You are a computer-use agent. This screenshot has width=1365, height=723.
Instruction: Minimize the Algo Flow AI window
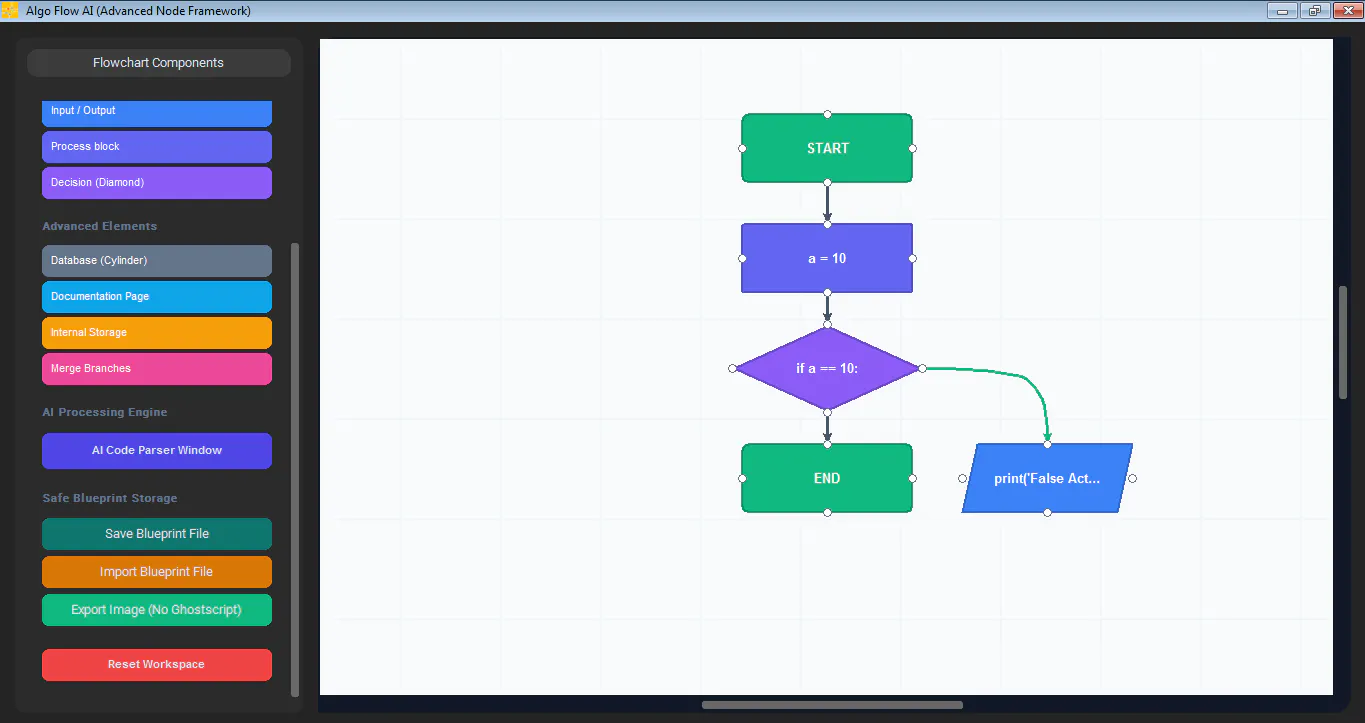tap(1282, 11)
